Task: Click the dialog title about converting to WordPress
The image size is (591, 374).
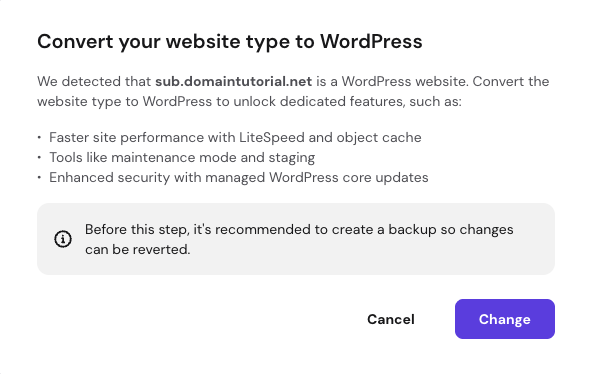Action: 230,41
